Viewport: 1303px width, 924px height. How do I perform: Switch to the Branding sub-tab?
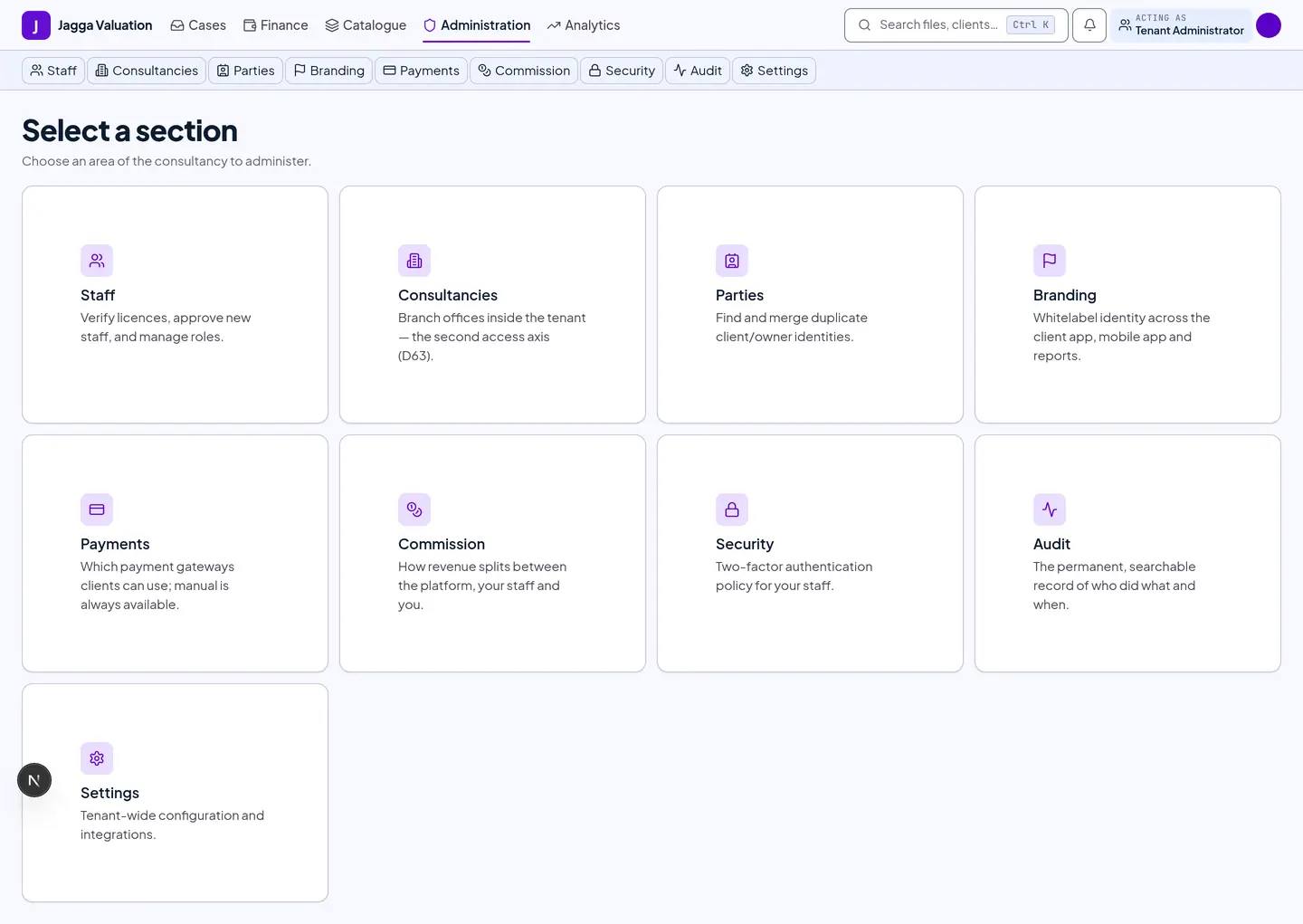[x=328, y=71]
